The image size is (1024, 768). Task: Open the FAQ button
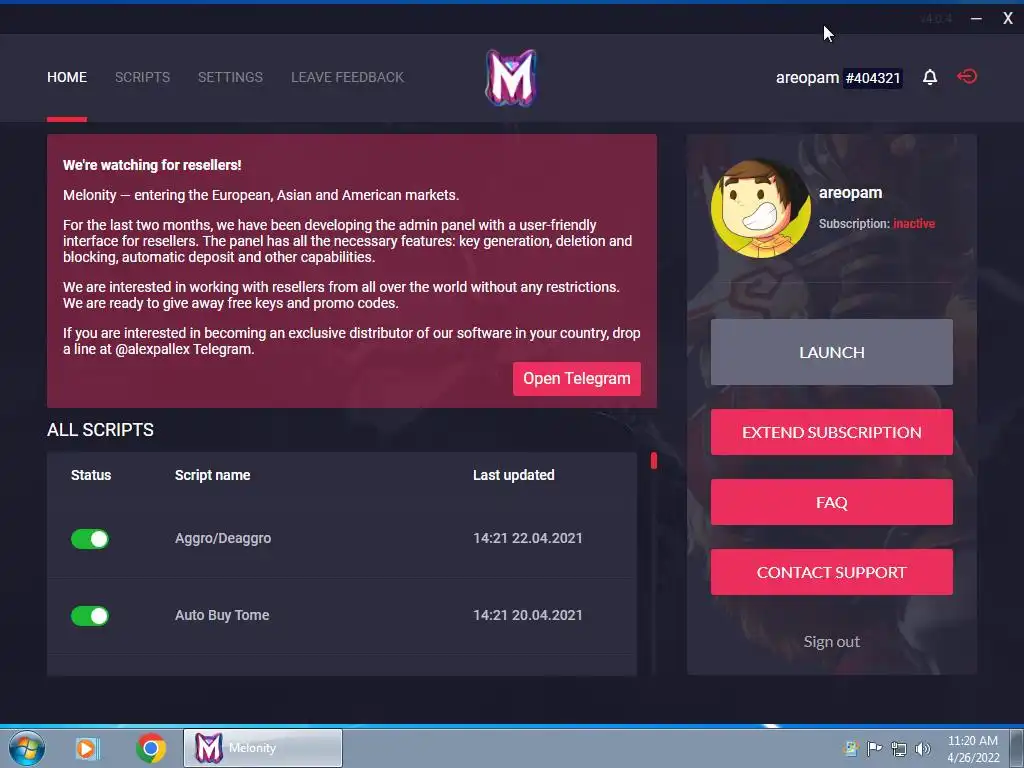click(x=831, y=502)
